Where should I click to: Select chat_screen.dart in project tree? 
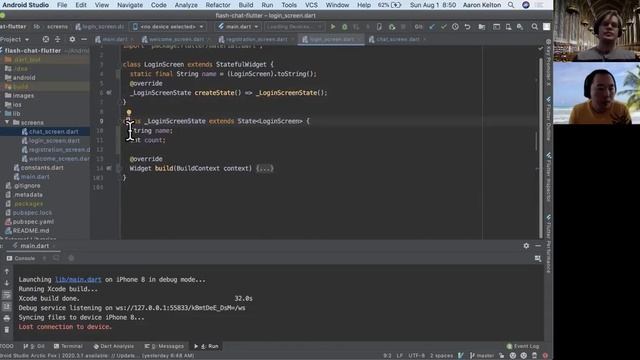click(x=53, y=131)
